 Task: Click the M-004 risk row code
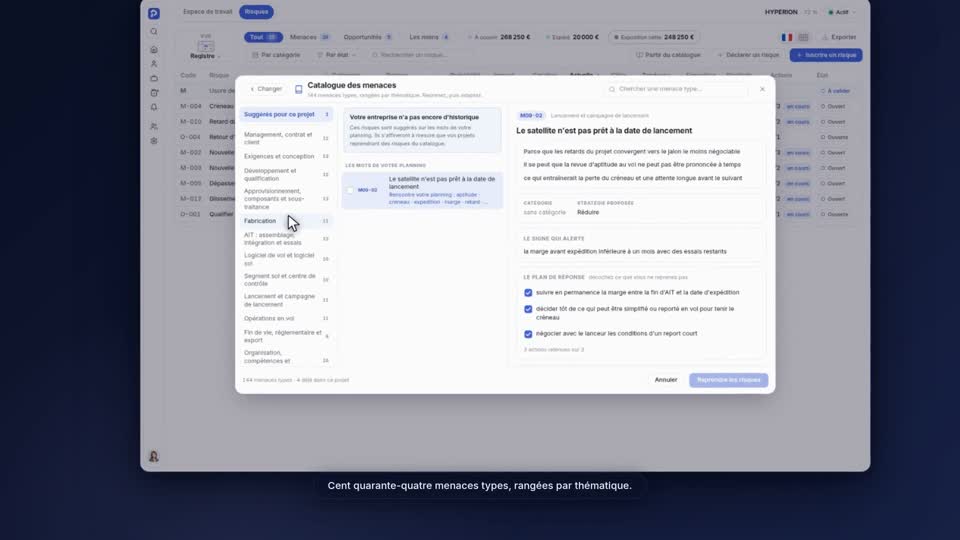pyautogui.click(x=190, y=107)
